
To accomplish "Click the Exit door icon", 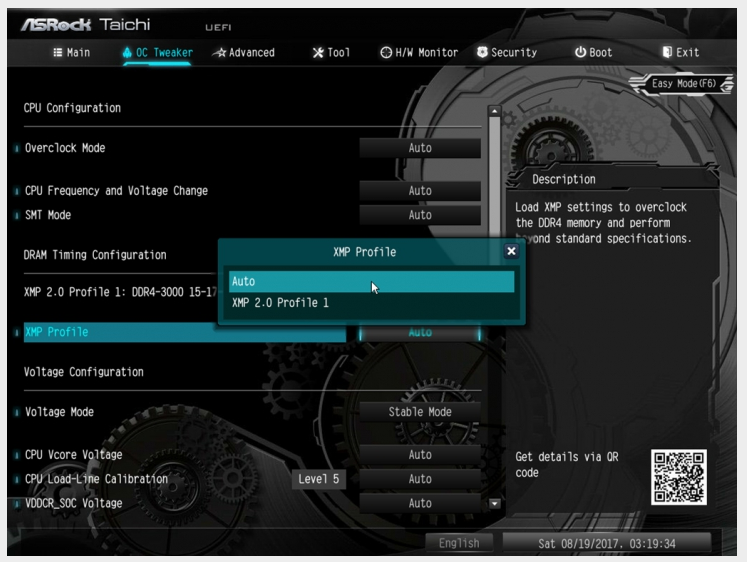I will 667,52.
